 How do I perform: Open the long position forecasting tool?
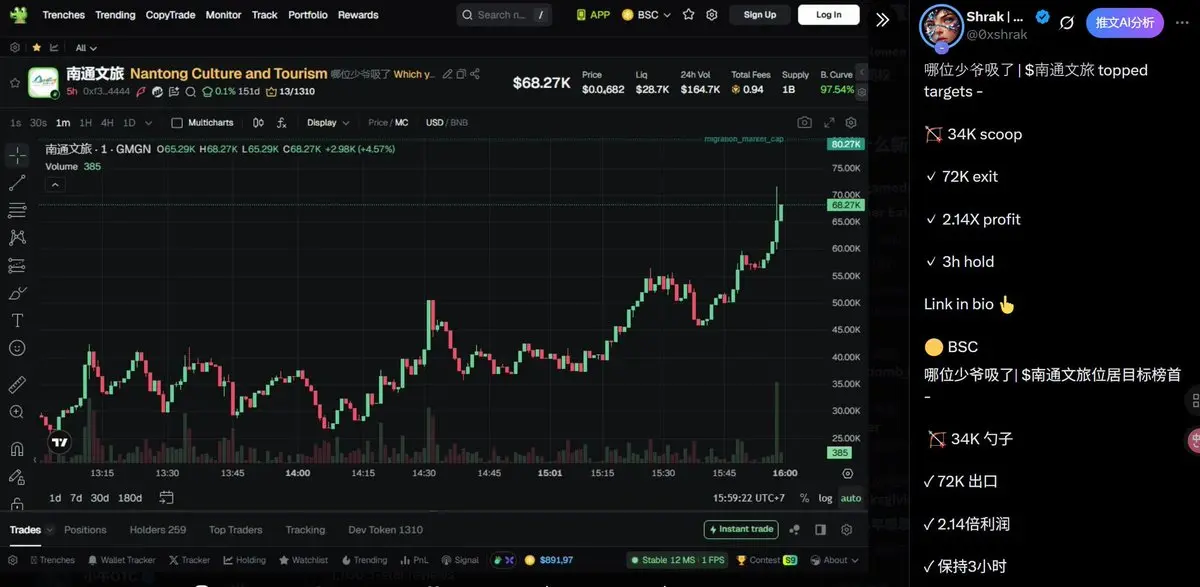point(17,266)
